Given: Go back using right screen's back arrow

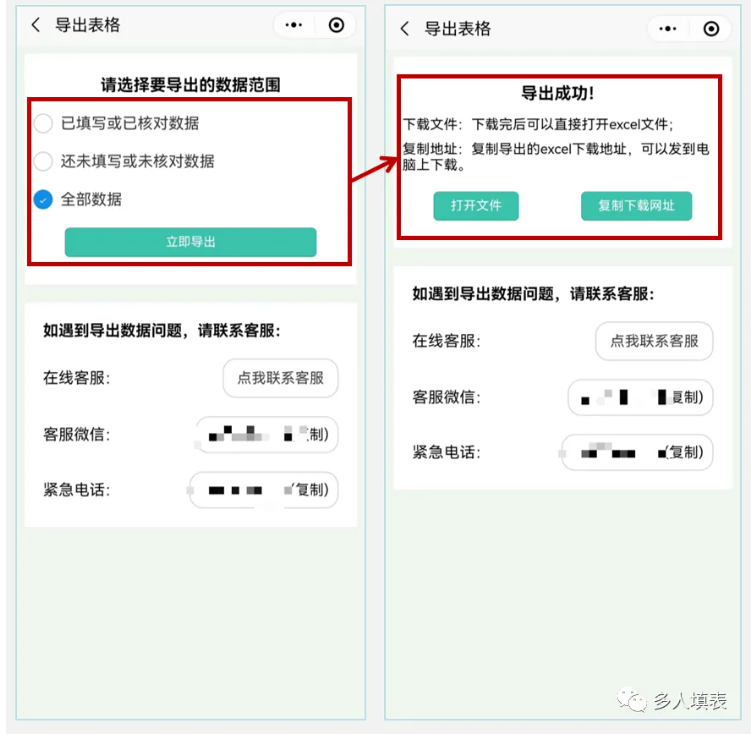Looking at the screenshot, I should pos(405,28).
